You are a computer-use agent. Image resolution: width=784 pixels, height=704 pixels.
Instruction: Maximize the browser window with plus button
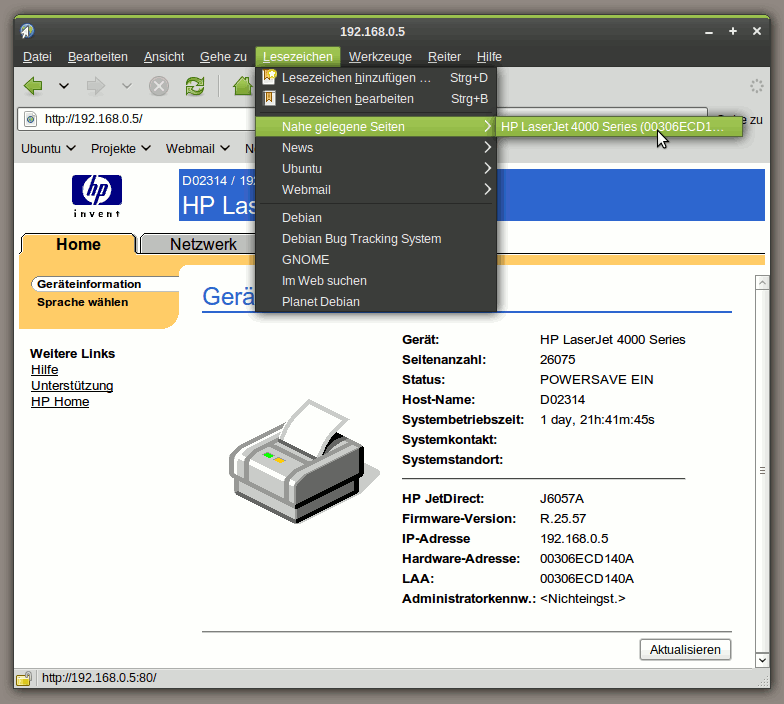tap(733, 31)
